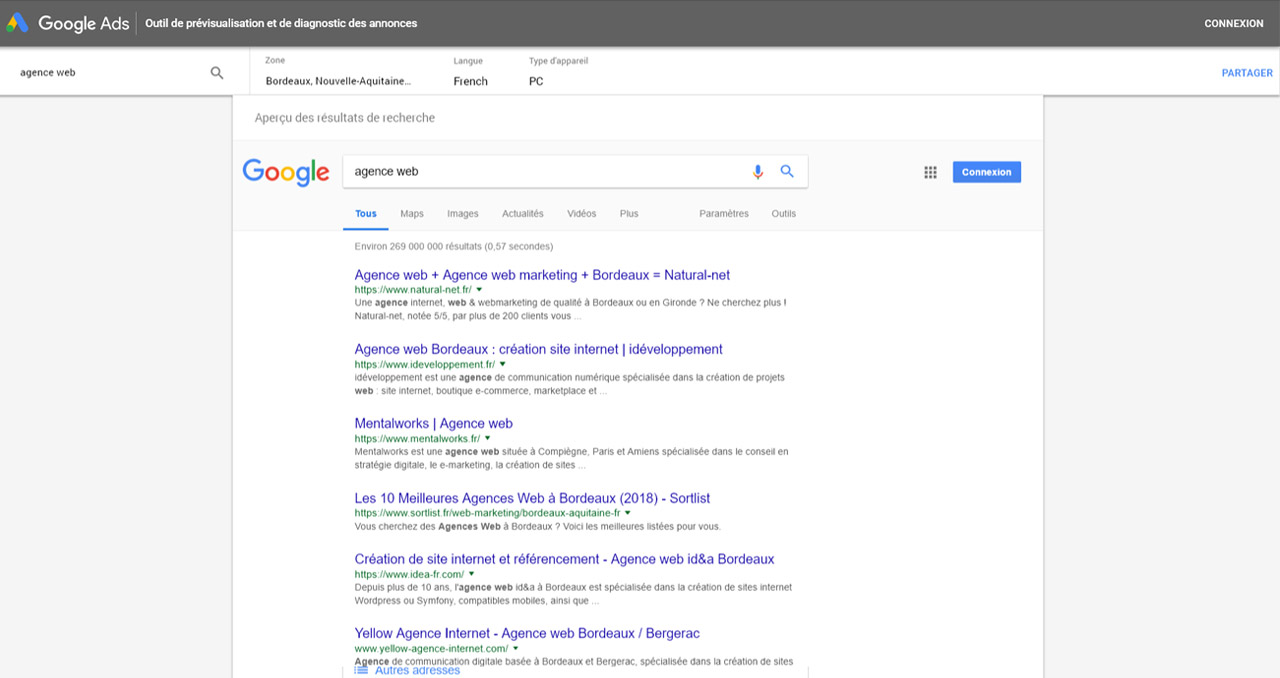Click the Autres adresses link

pyautogui.click(x=417, y=670)
